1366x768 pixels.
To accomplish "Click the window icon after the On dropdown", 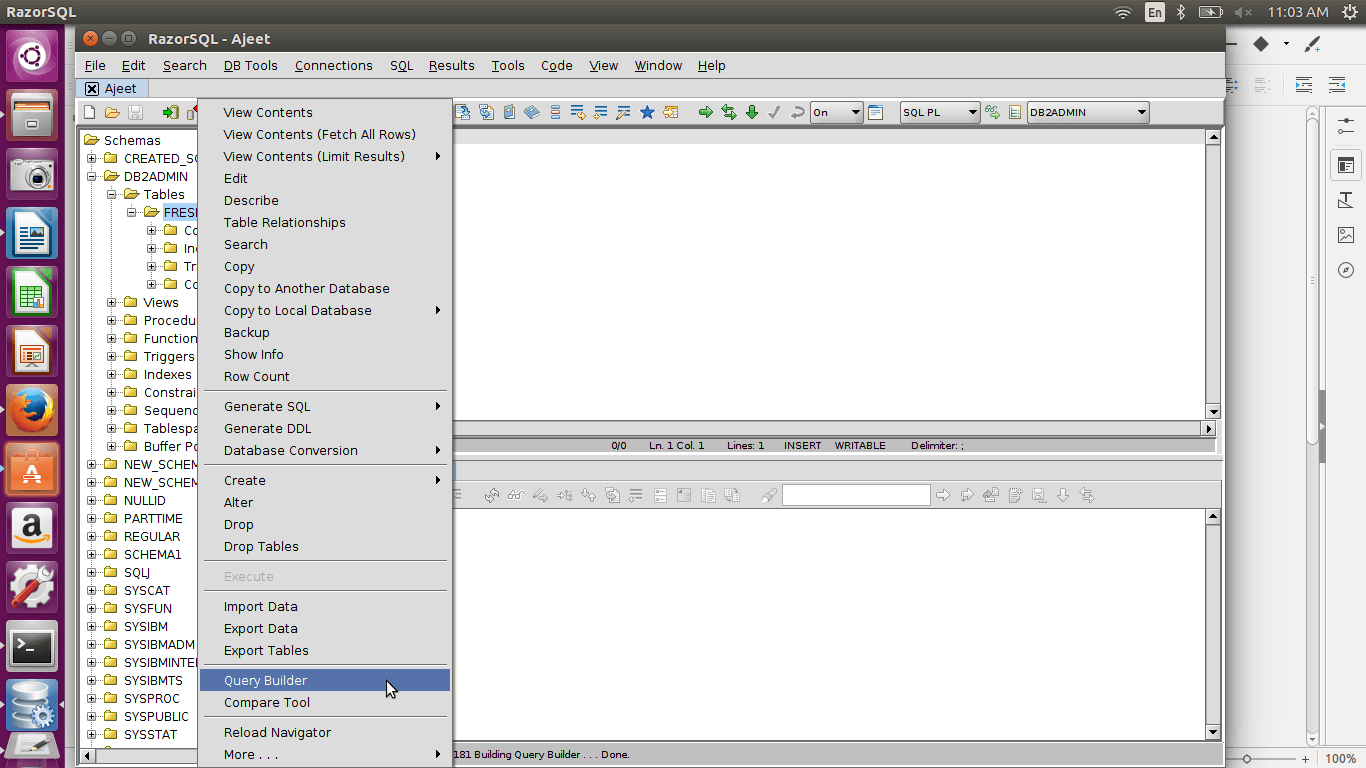I will [875, 113].
